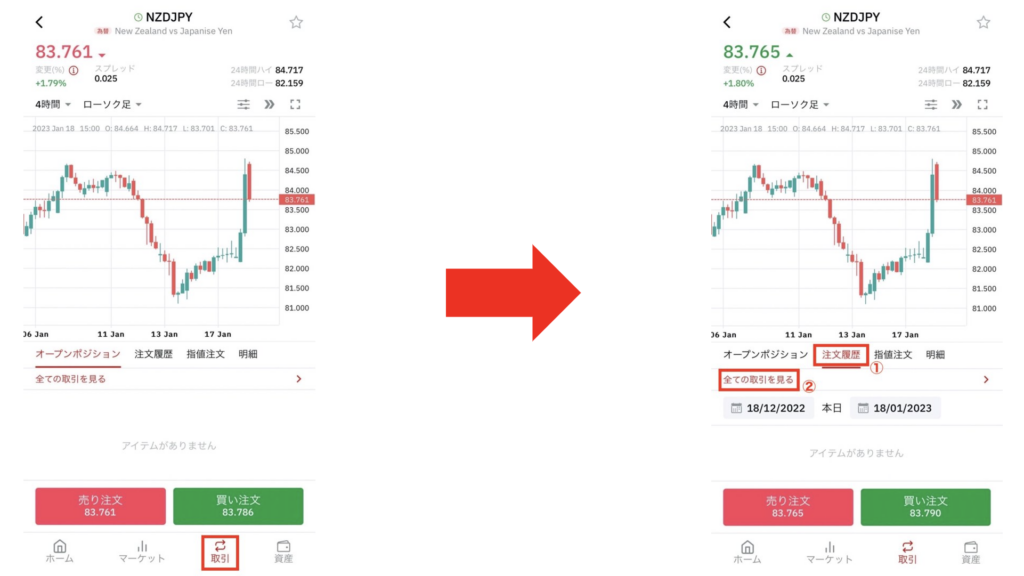Viewport: 1024px width, 576px height.
Task: Open 資産 wallet in the right bottom bar
Action: click(x=971, y=552)
